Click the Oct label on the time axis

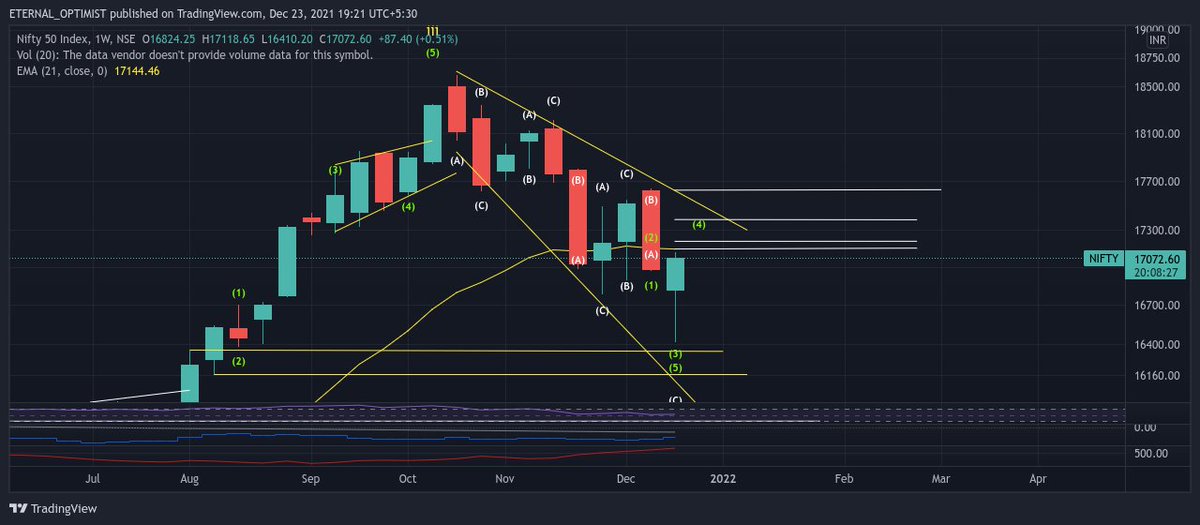[x=407, y=479]
